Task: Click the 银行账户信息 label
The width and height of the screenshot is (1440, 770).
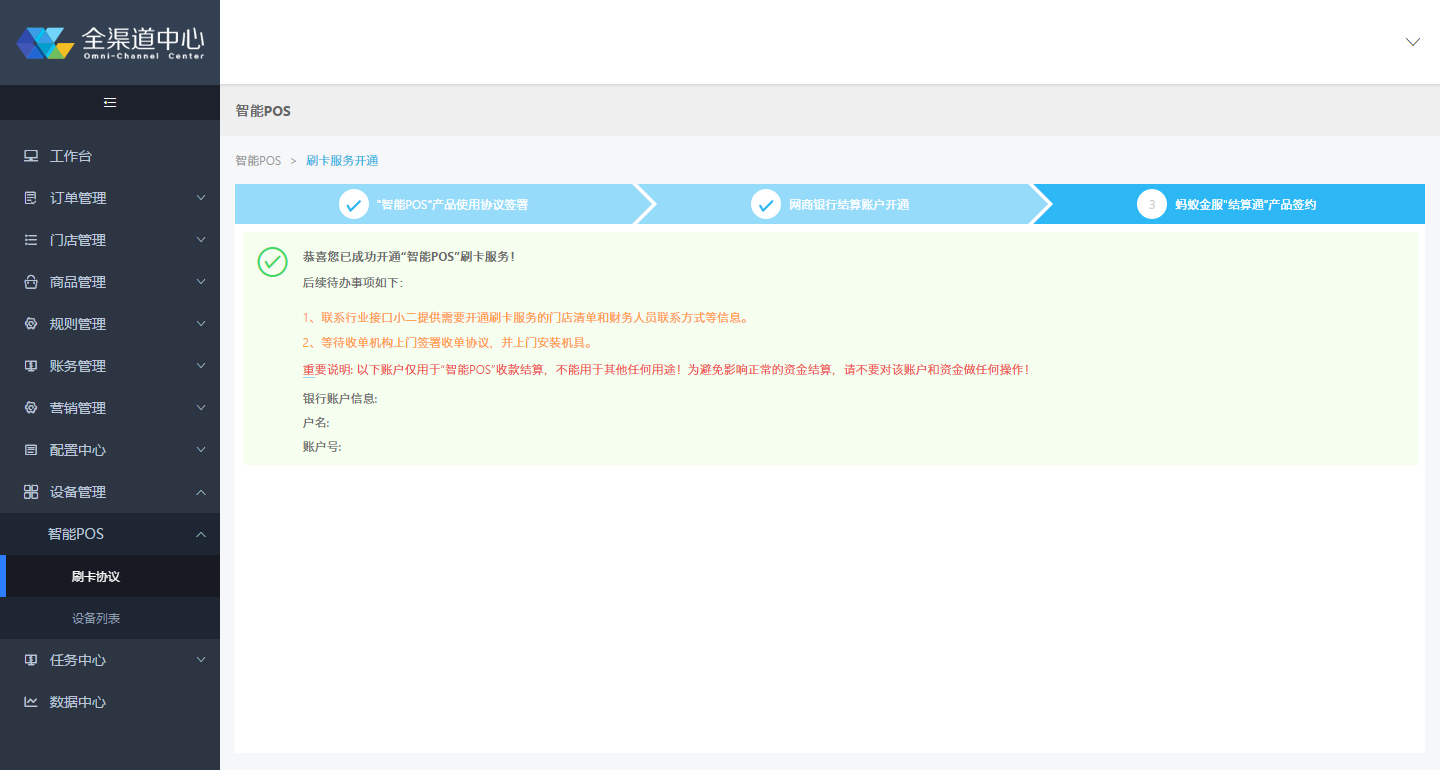Action: pyautogui.click(x=340, y=398)
